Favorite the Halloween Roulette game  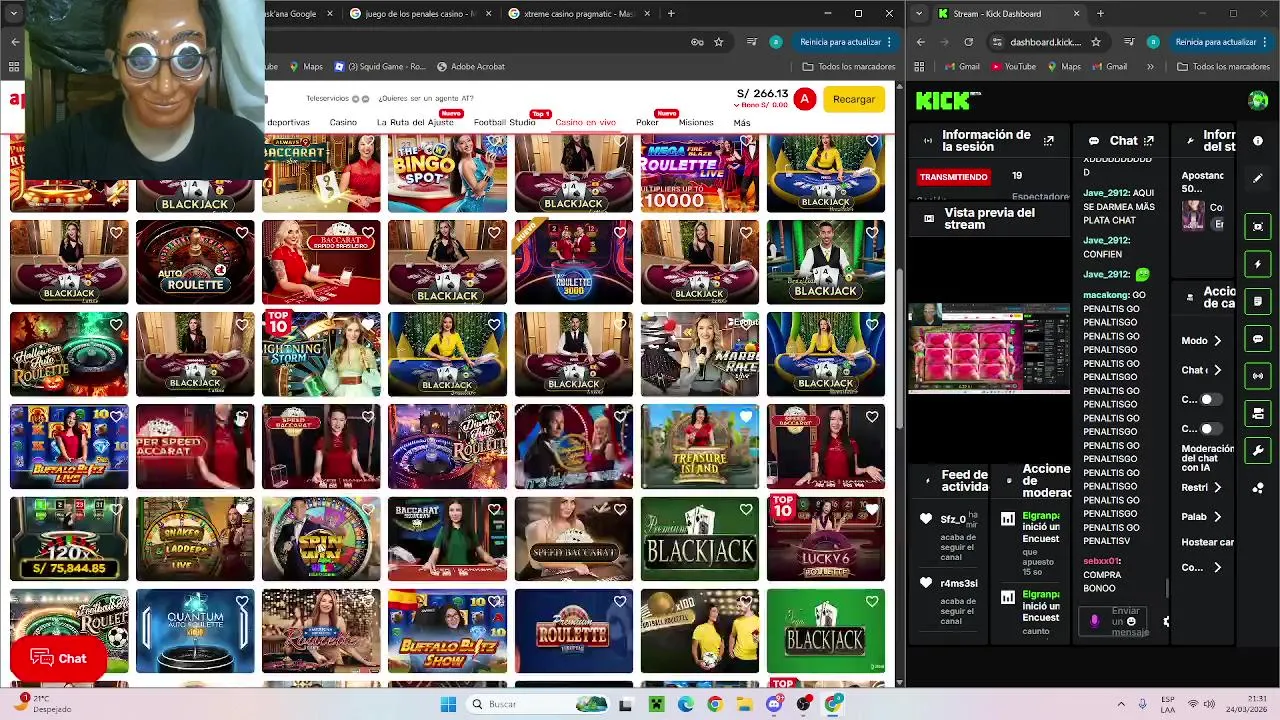coord(116,325)
